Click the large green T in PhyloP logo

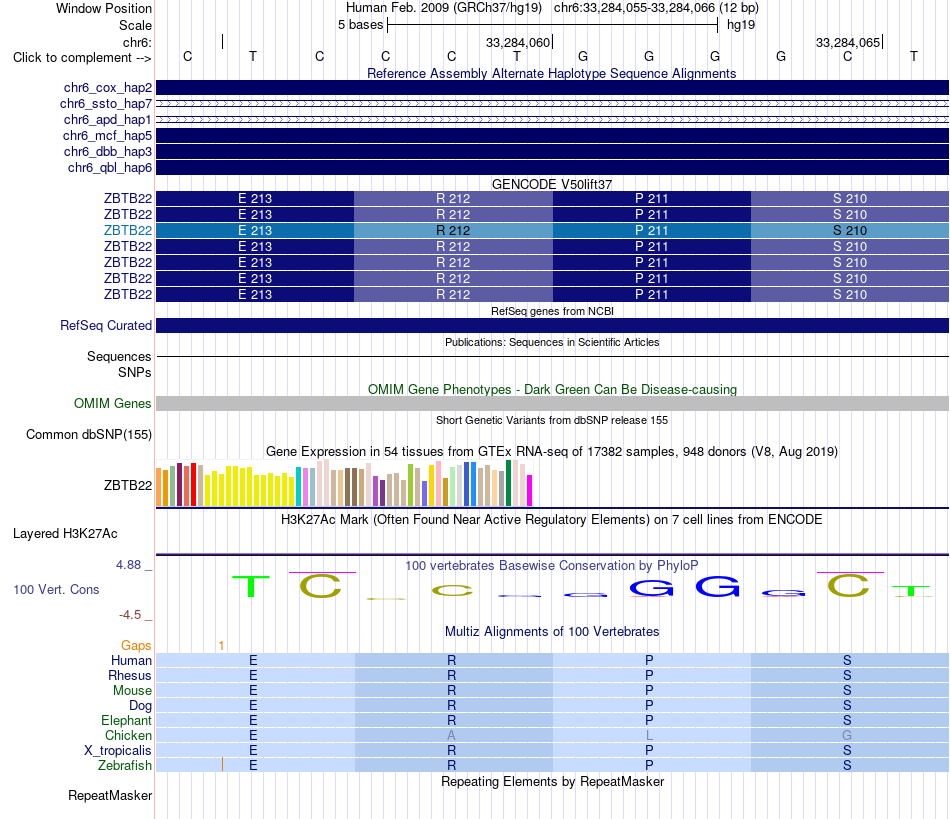point(251,586)
